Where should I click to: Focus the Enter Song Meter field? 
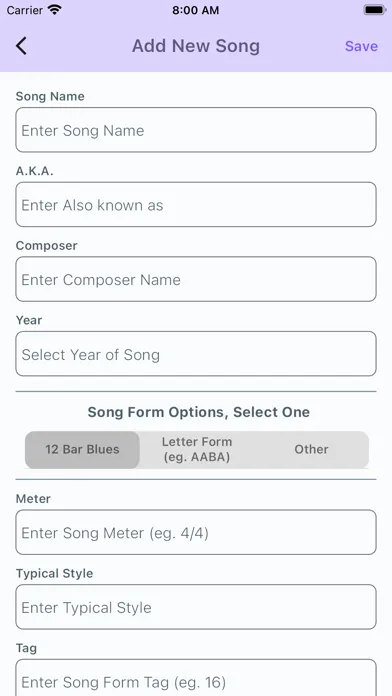point(196,532)
